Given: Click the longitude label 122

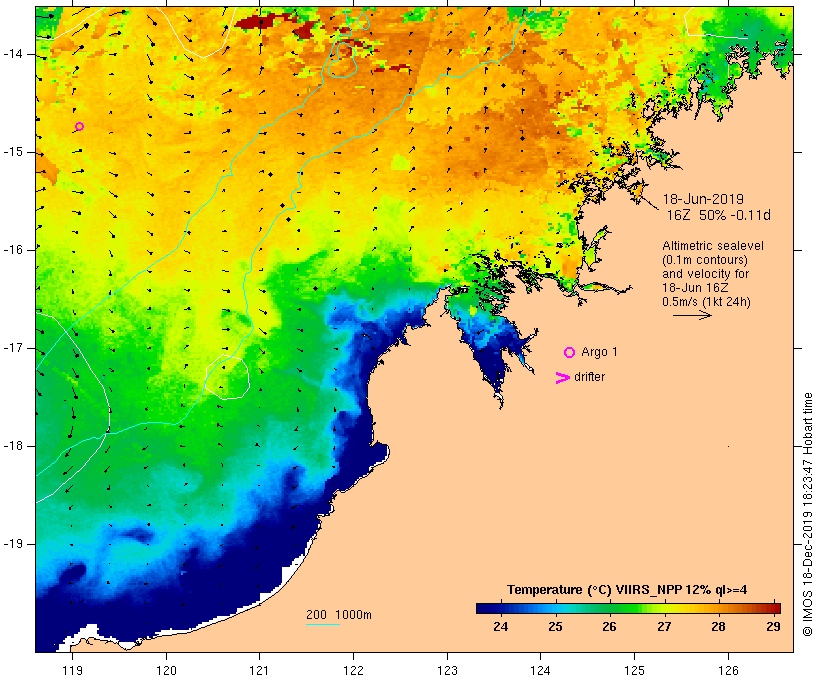Looking at the screenshot, I should [353, 670].
